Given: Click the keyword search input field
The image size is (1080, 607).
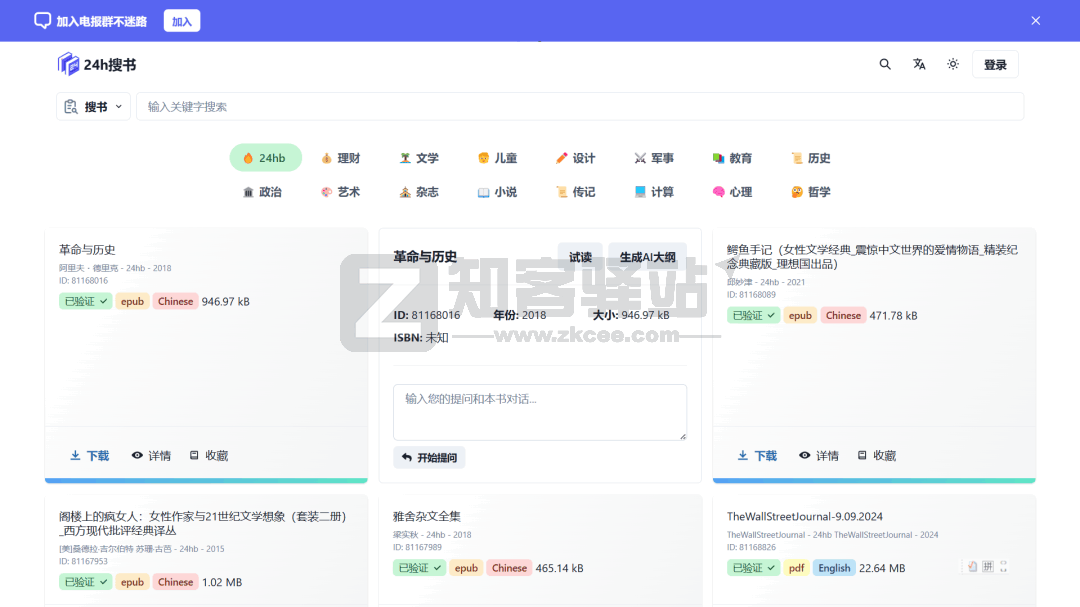Looking at the screenshot, I should (x=580, y=107).
